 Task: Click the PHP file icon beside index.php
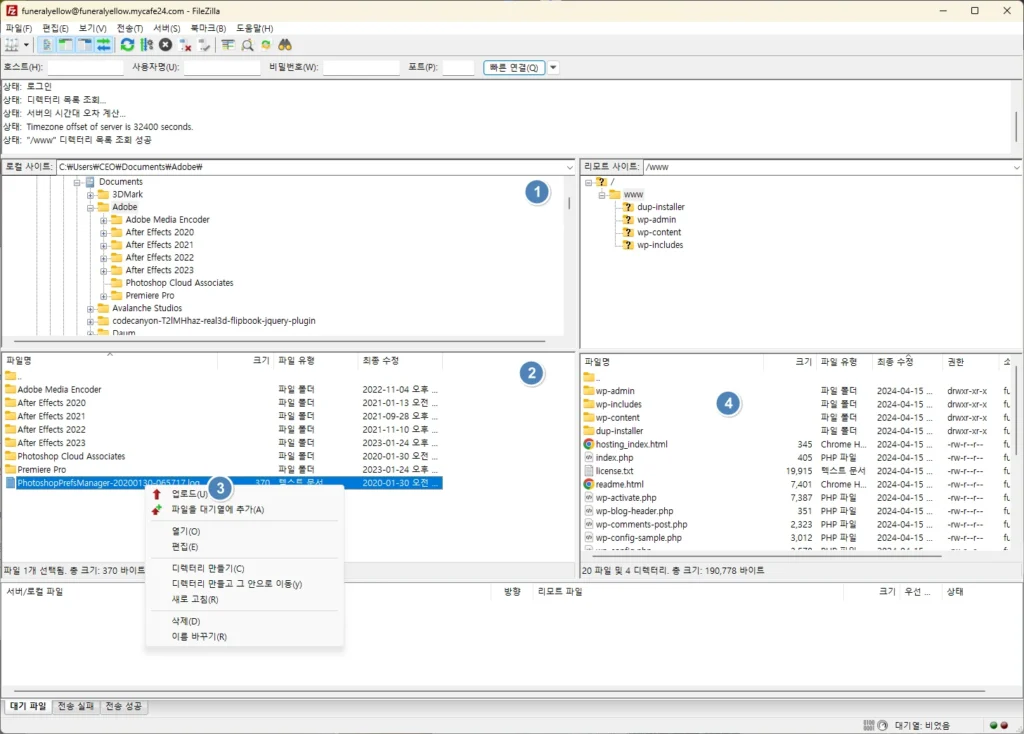(588, 458)
